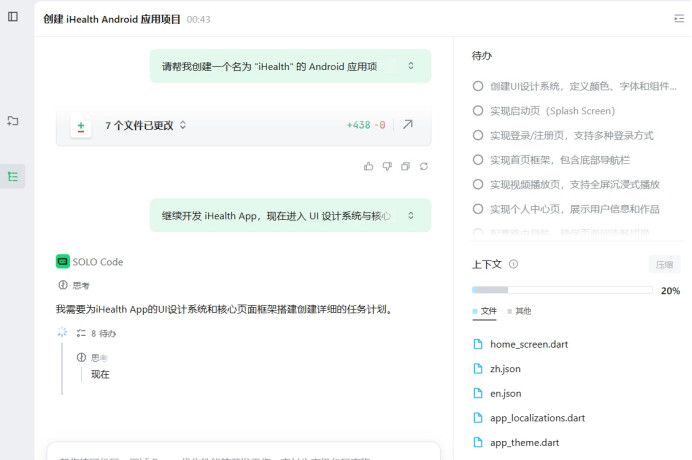Click the +438 additions count
The height and width of the screenshot is (460, 692).
coord(358,125)
